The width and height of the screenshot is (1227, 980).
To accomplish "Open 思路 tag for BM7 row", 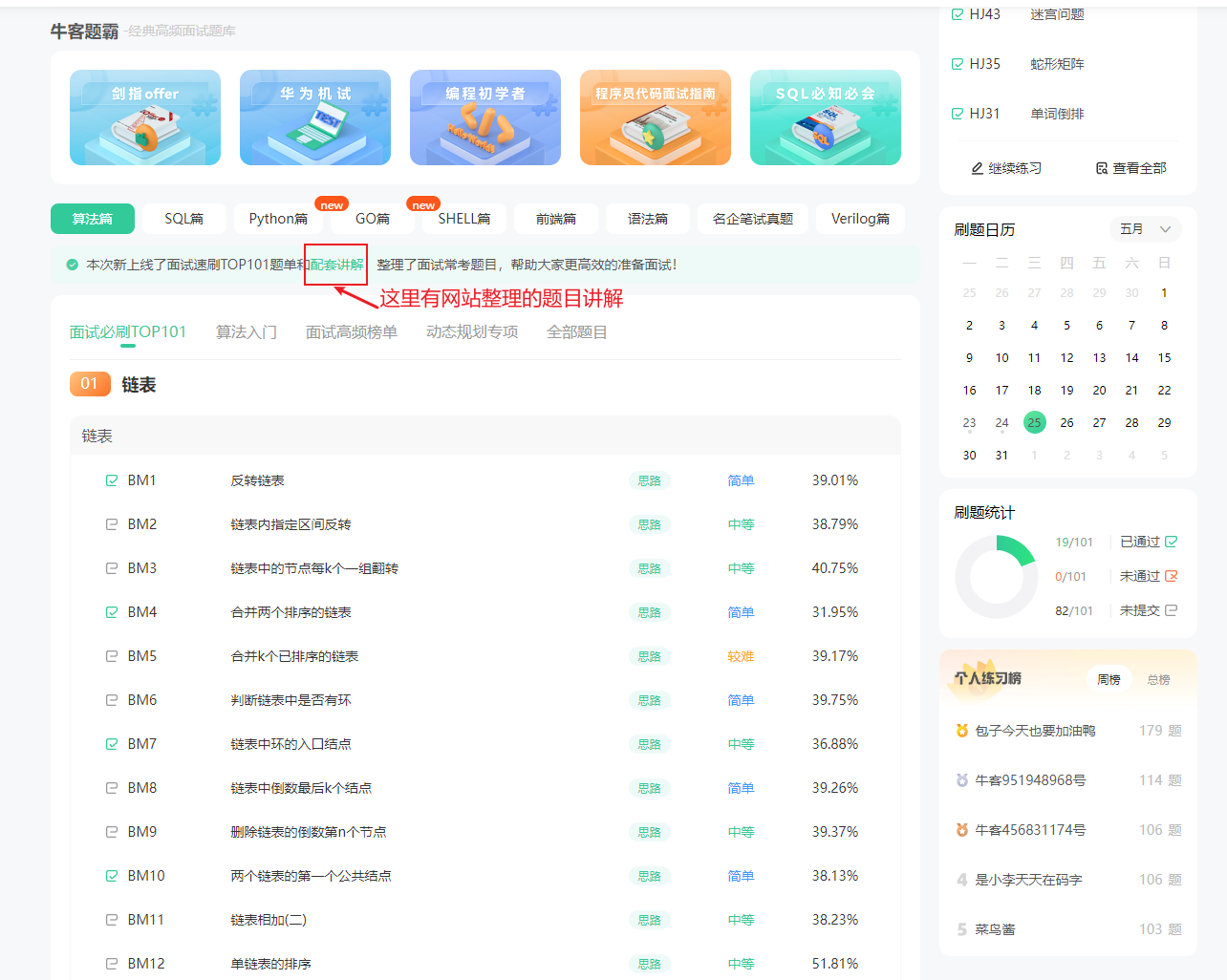I will coord(650,744).
